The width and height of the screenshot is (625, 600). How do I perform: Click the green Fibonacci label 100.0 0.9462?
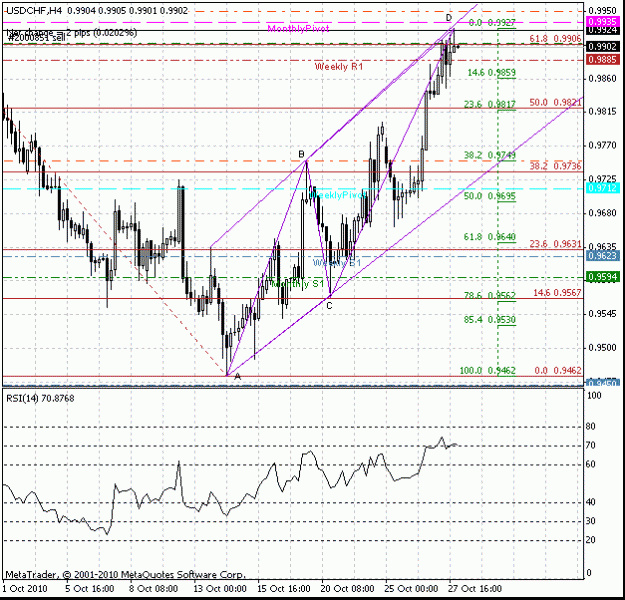(x=488, y=371)
